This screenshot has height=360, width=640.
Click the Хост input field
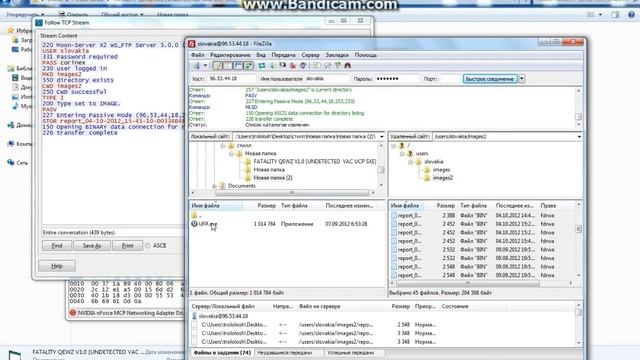point(231,79)
